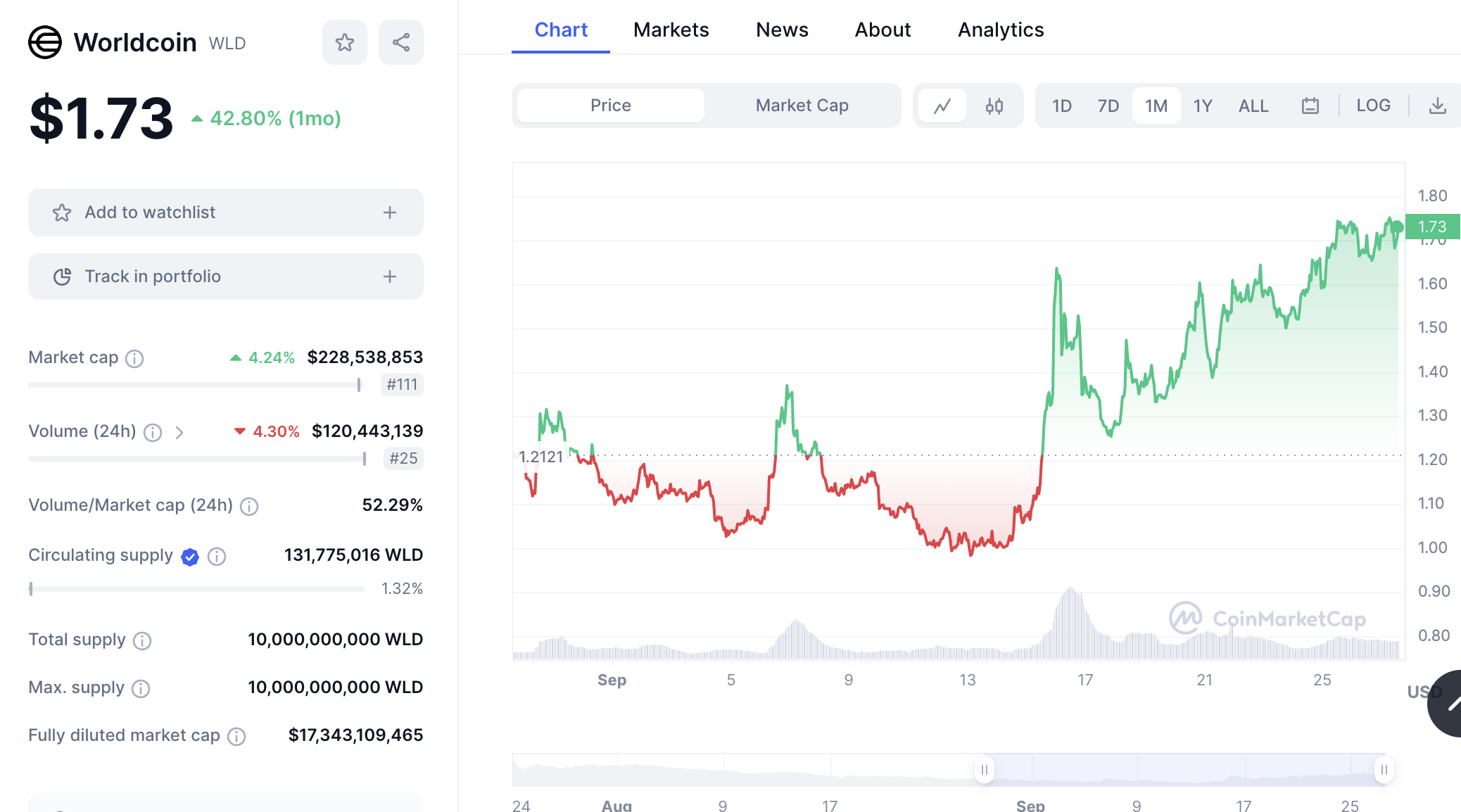The height and width of the screenshot is (812, 1461).
Task: Toggle LOG scale on chart
Action: coord(1373,106)
